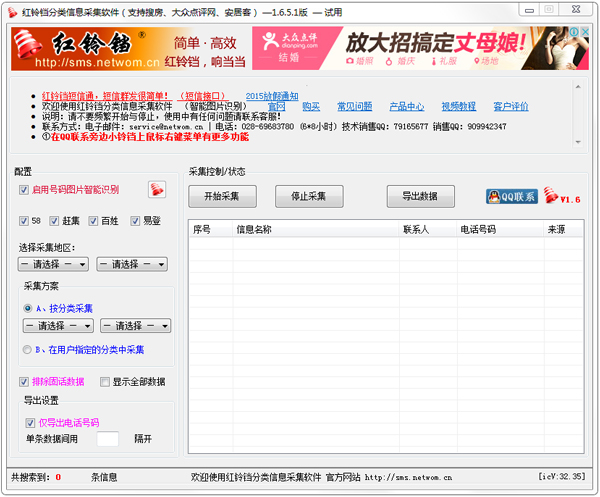Toggle 排除固话数据 checkbox
This screenshot has height=497, width=600.
coord(24,381)
